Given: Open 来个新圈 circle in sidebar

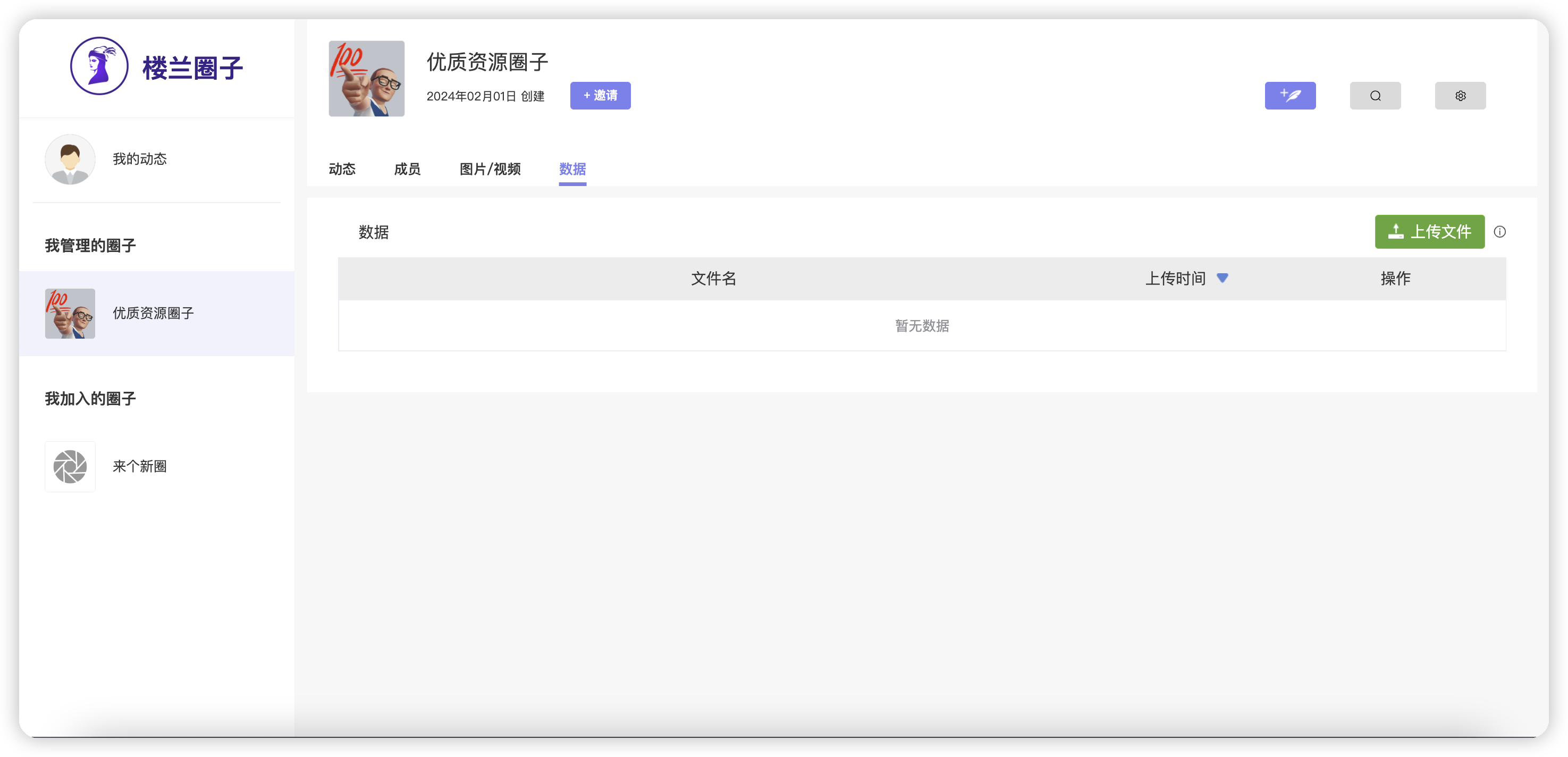Looking at the screenshot, I should tap(156, 467).
